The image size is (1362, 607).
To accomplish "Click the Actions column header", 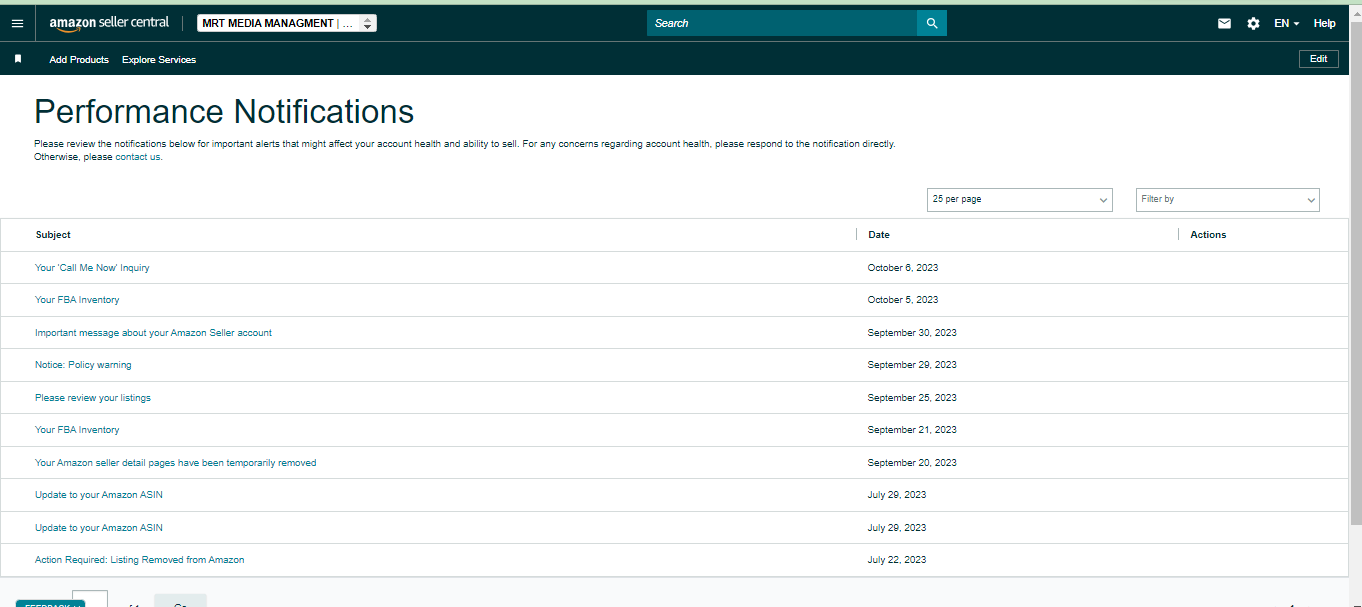I will pyautogui.click(x=1208, y=235).
